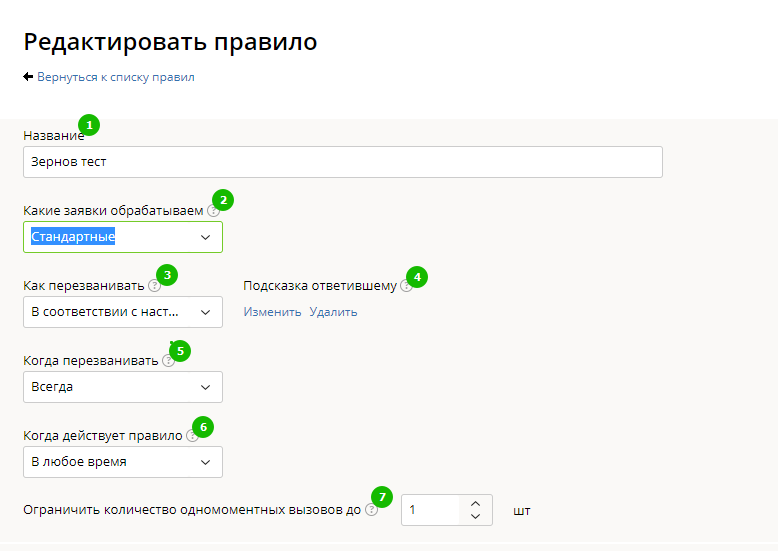Screen dimensions: 778x551
Task: Show help for 'Подсказка ответившему'
Action: pos(405,286)
